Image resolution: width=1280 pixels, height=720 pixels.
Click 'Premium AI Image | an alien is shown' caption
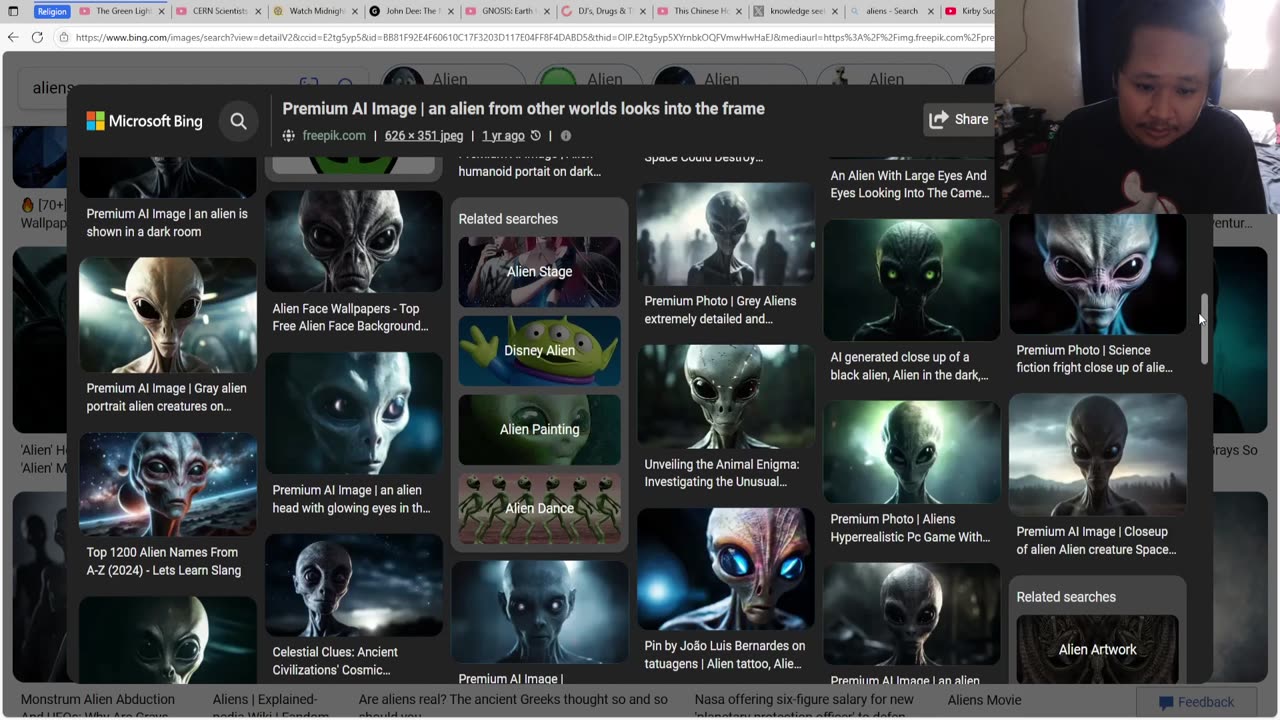pyautogui.click(x=167, y=223)
